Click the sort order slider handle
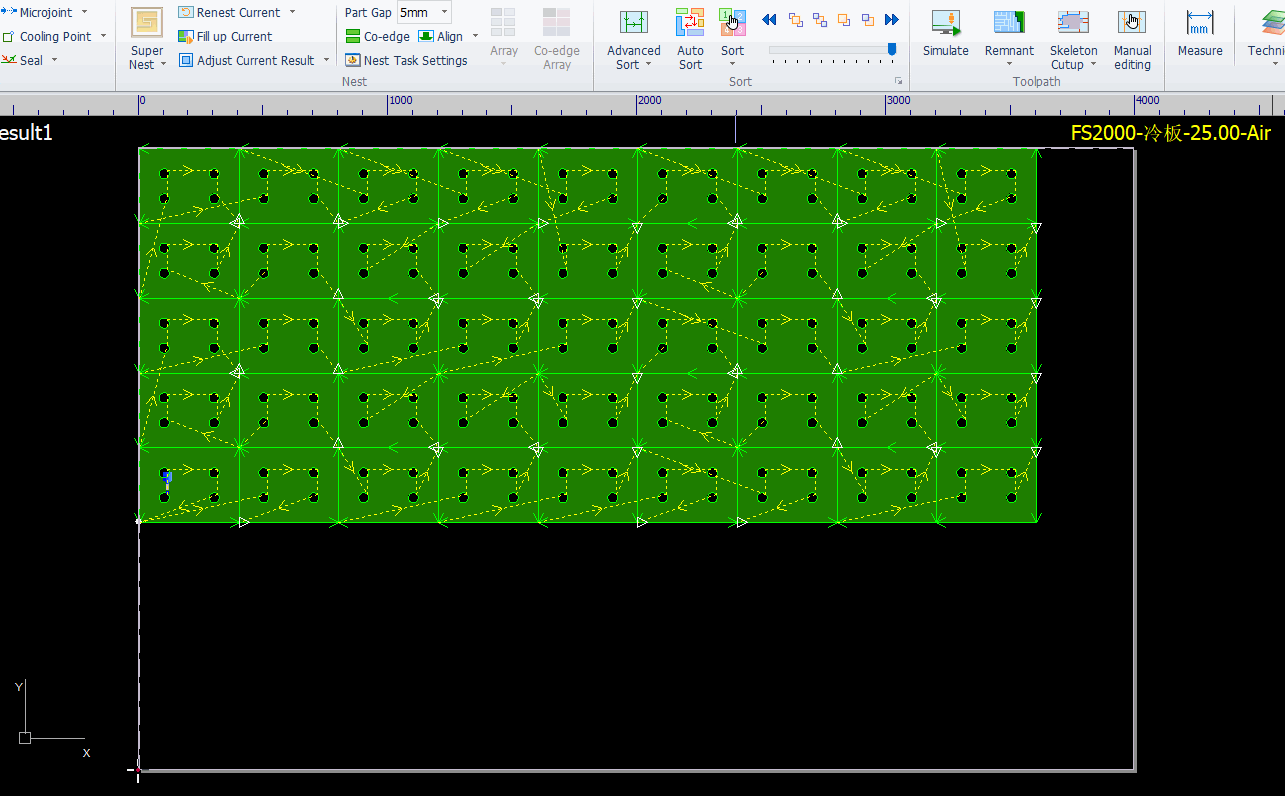The height and width of the screenshot is (796, 1285). 892,49
